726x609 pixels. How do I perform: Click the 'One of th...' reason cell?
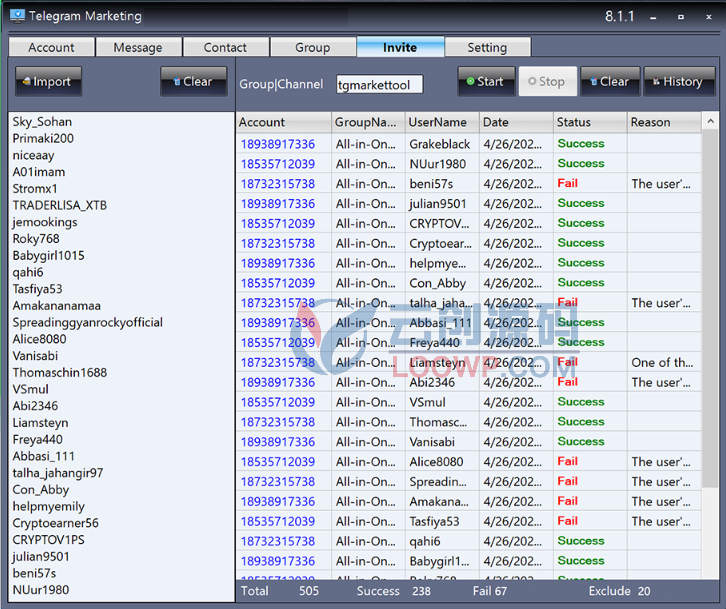662,363
